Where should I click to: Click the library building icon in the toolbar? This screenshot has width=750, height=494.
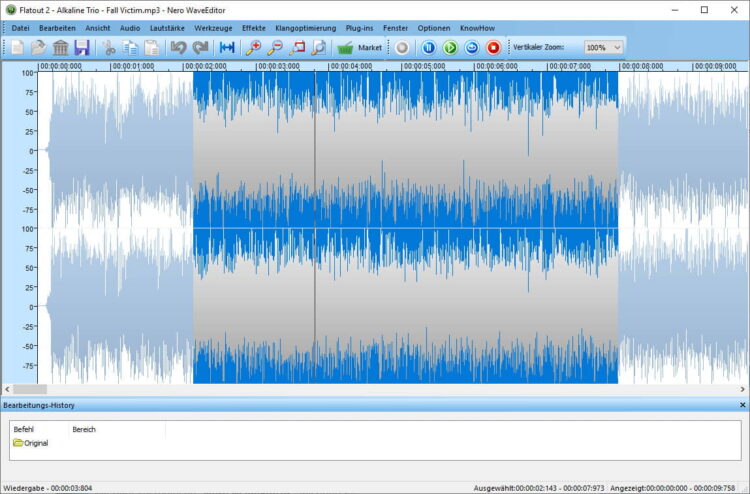coord(61,47)
